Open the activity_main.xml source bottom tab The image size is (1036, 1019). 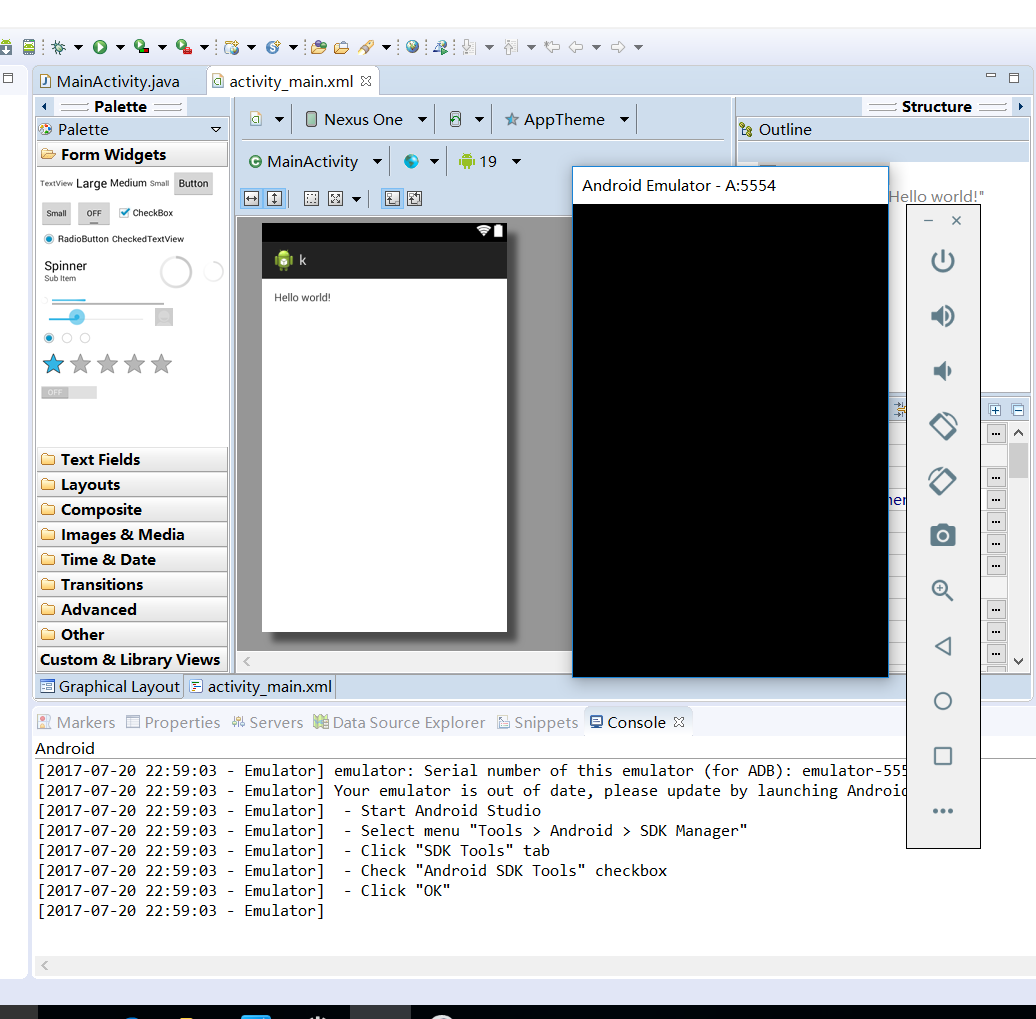point(261,687)
